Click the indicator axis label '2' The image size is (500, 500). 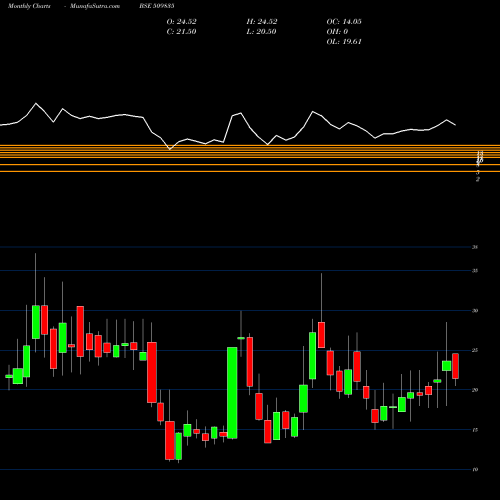click(x=478, y=179)
